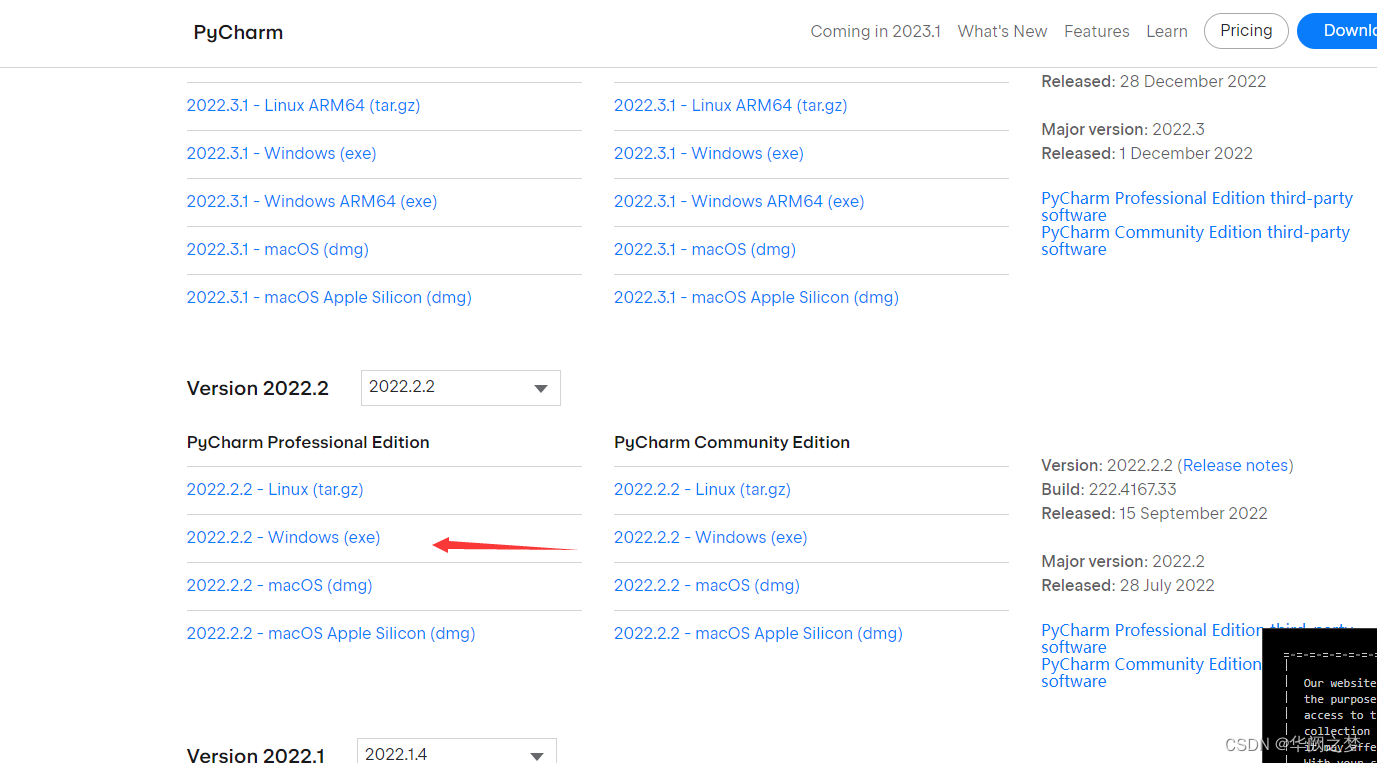Download Professional 2022.3.1 macOS (dmg)
Image resolution: width=1377 pixels, height=763 pixels.
pos(278,249)
